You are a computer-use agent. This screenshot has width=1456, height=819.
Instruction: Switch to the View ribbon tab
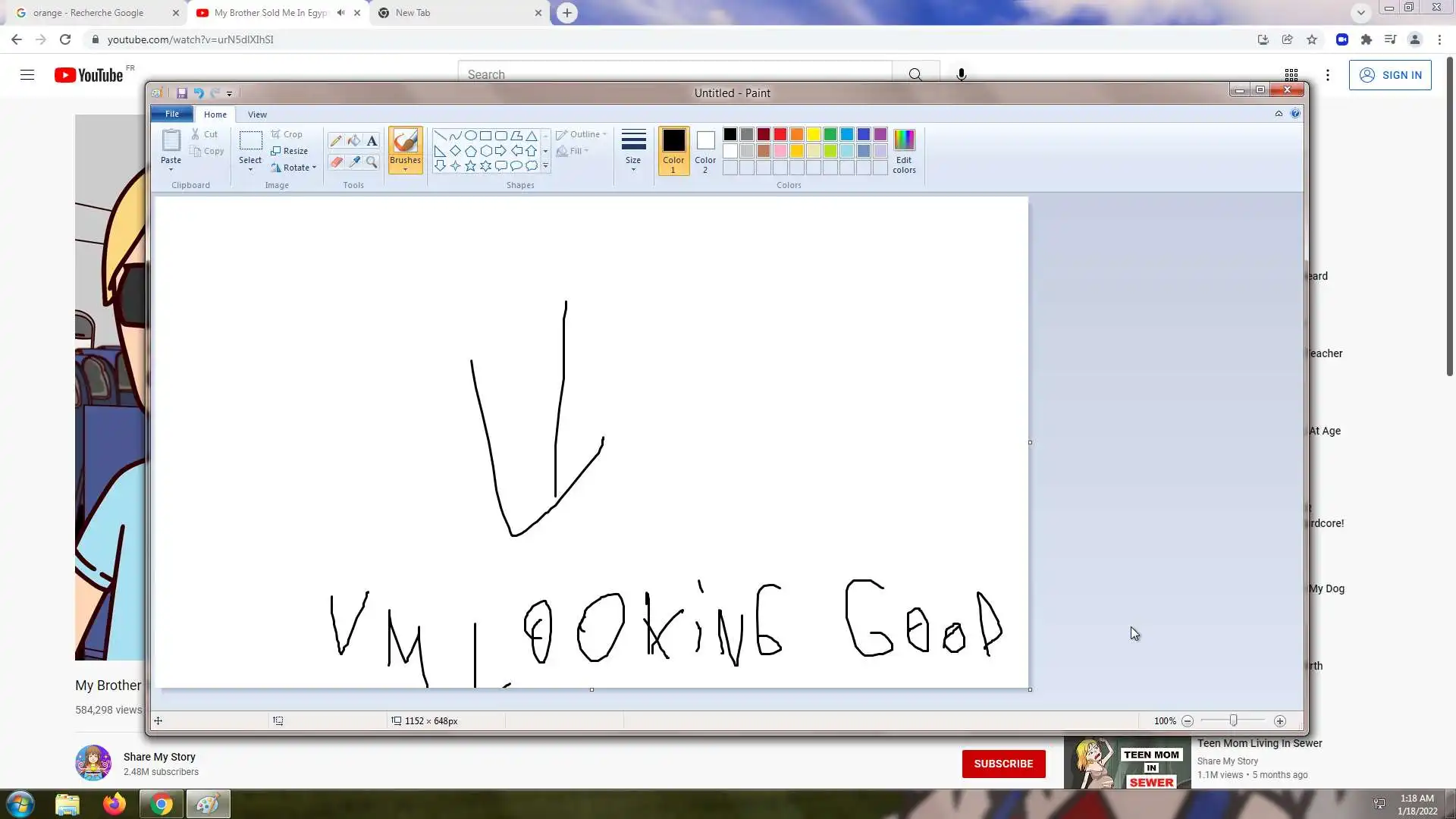tap(257, 115)
